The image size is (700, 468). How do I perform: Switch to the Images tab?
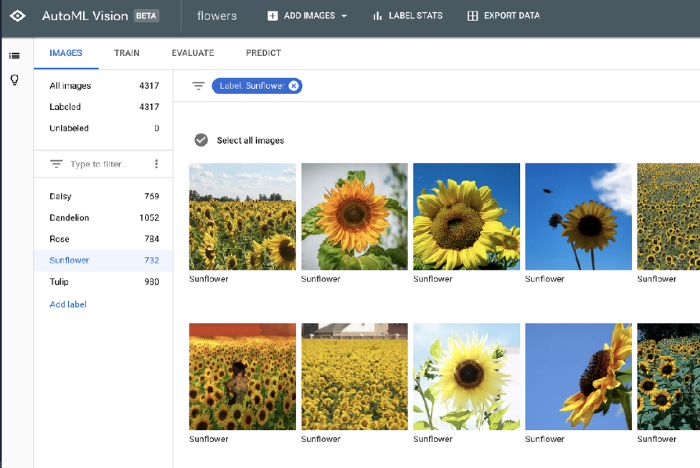66,53
